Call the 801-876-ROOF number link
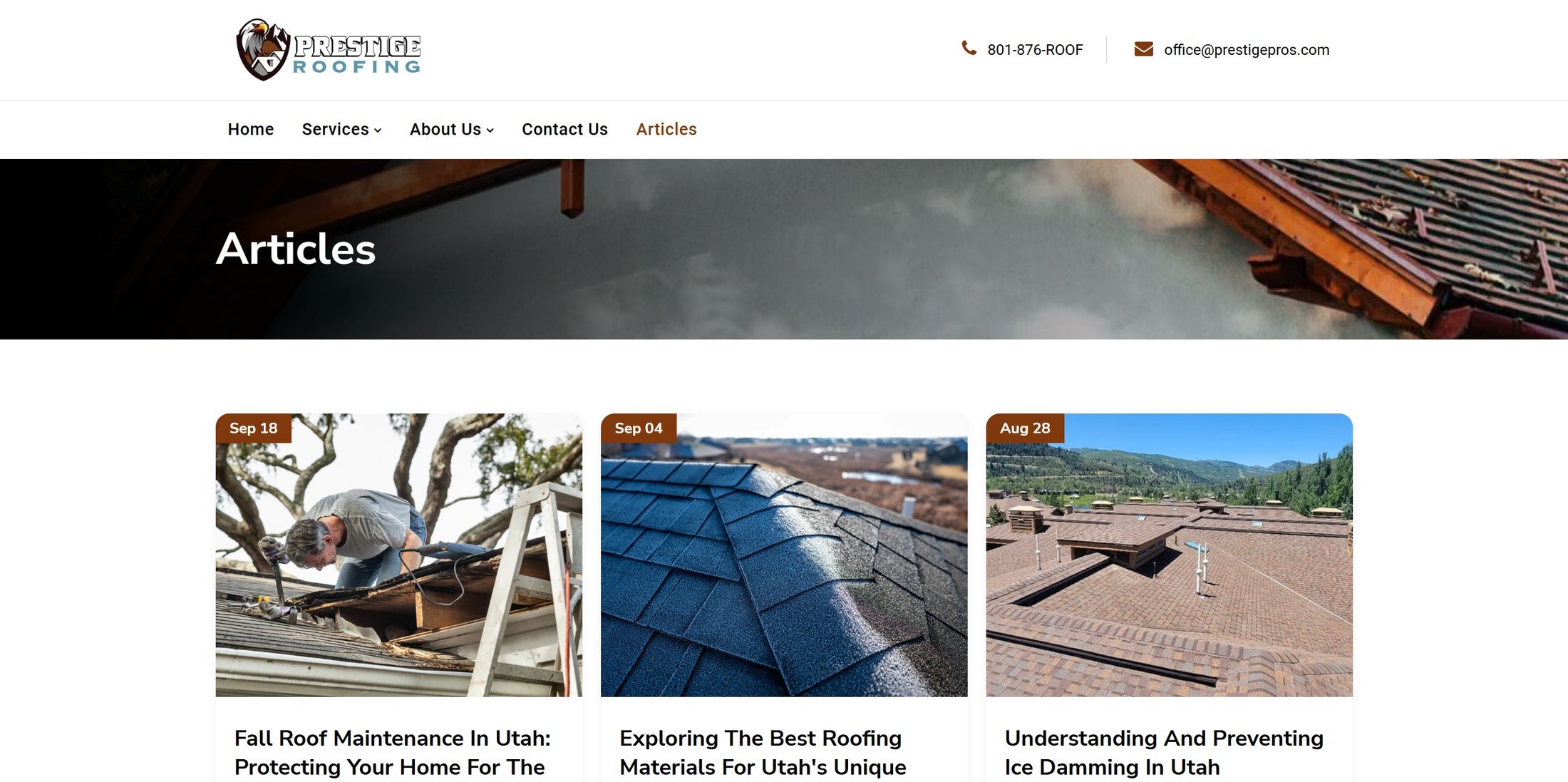1568x782 pixels. point(1035,50)
